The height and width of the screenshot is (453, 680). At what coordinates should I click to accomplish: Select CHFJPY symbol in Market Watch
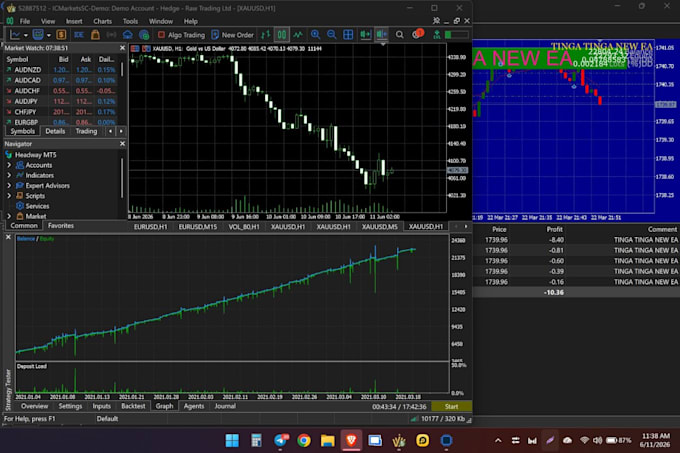[x=25, y=112]
